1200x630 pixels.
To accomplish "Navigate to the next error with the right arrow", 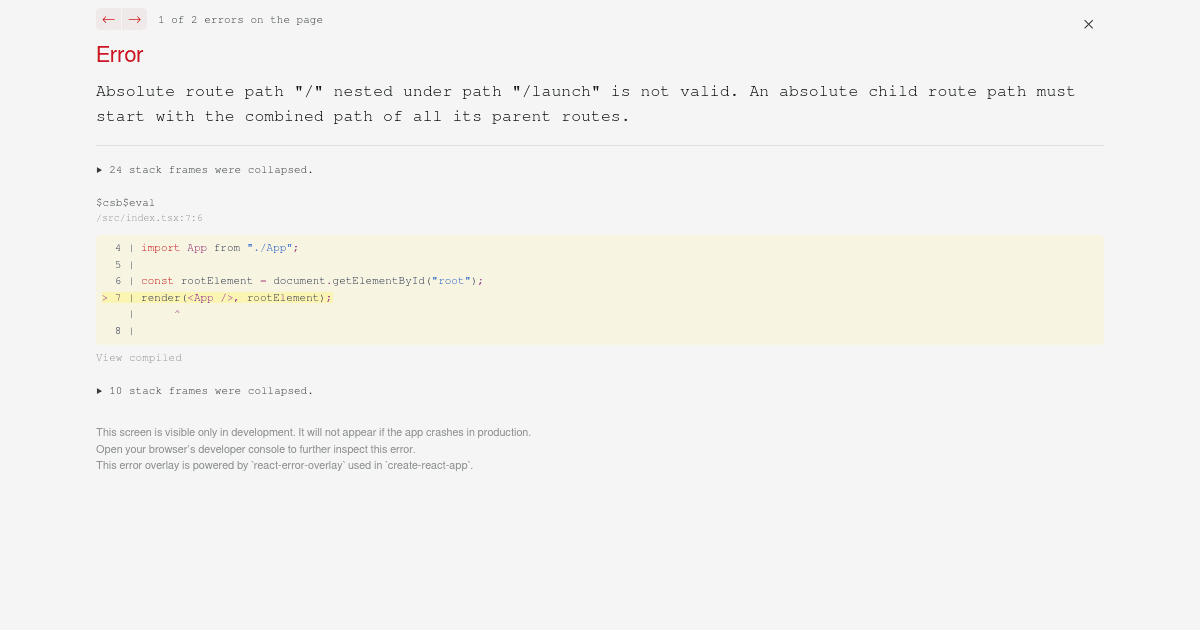I will [x=134, y=19].
